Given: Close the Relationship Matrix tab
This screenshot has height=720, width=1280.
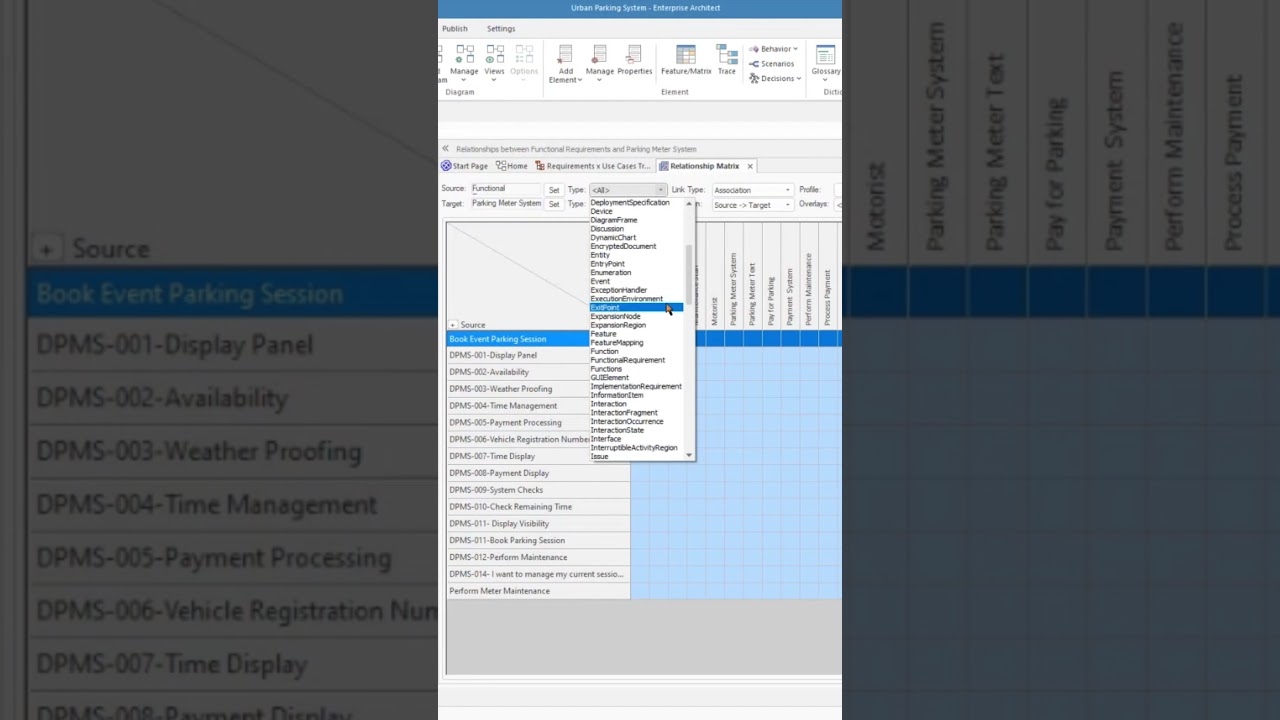Looking at the screenshot, I should (750, 166).
